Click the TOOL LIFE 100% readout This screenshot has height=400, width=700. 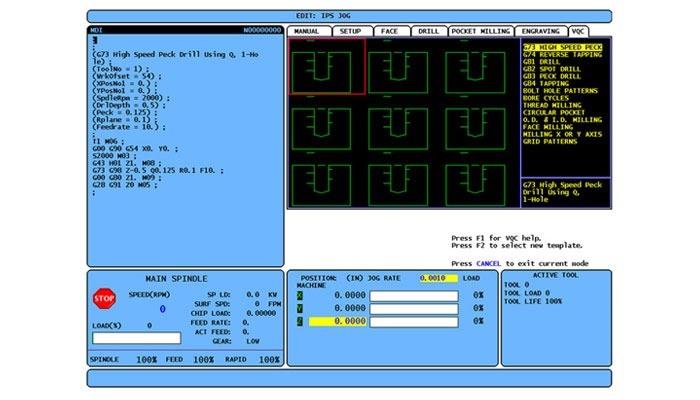tap(533, 301)
